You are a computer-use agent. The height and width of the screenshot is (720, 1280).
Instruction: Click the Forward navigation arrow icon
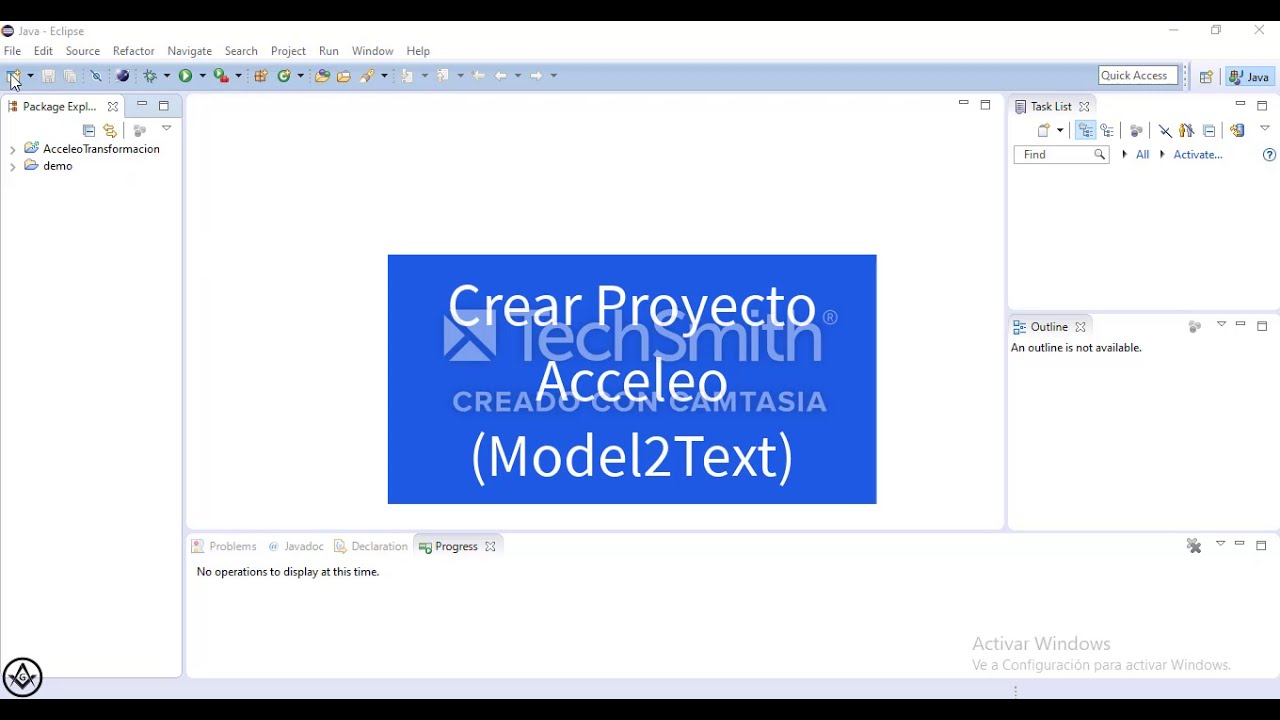[536, 76]
